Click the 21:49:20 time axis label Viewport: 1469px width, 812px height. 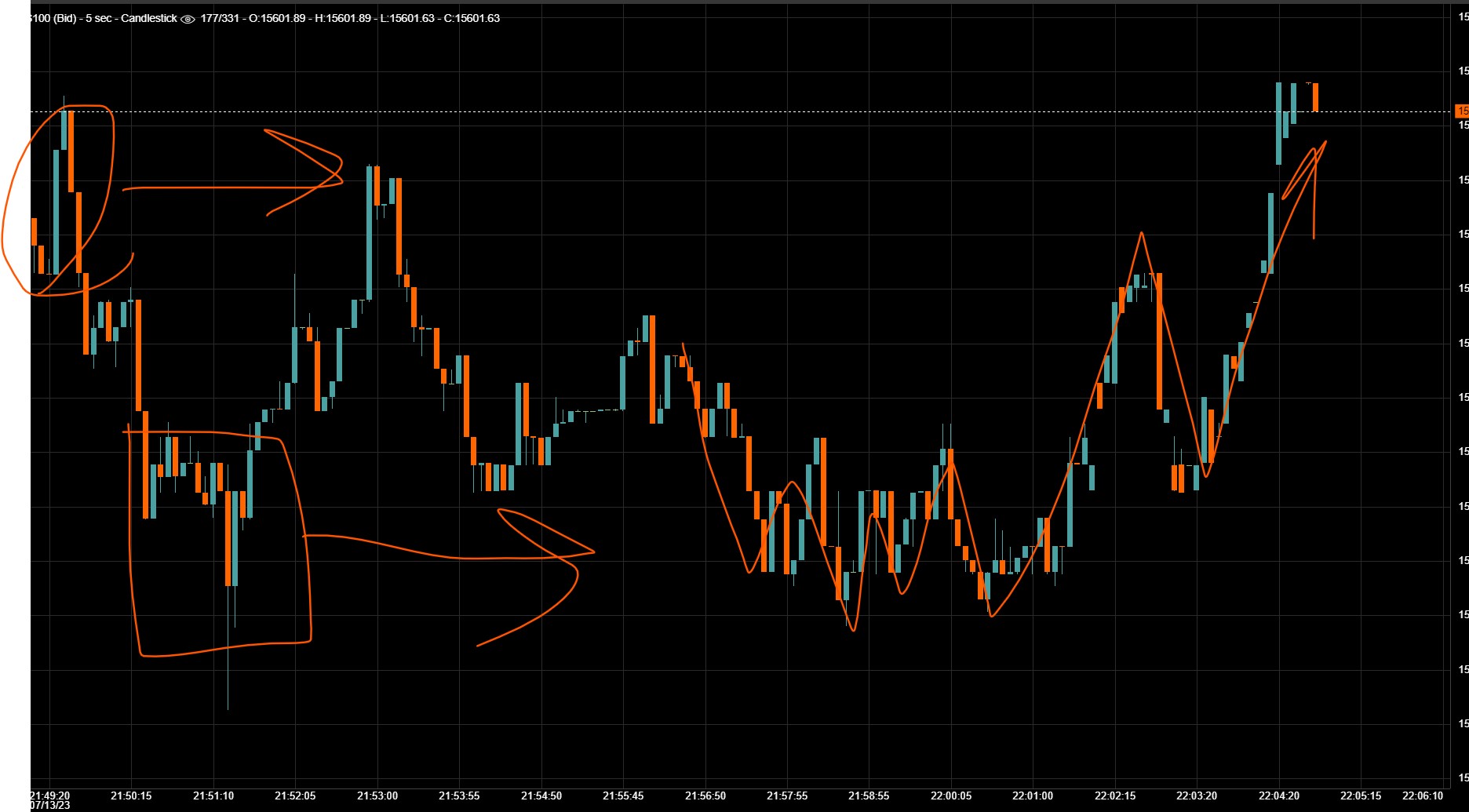pos(50,796)
